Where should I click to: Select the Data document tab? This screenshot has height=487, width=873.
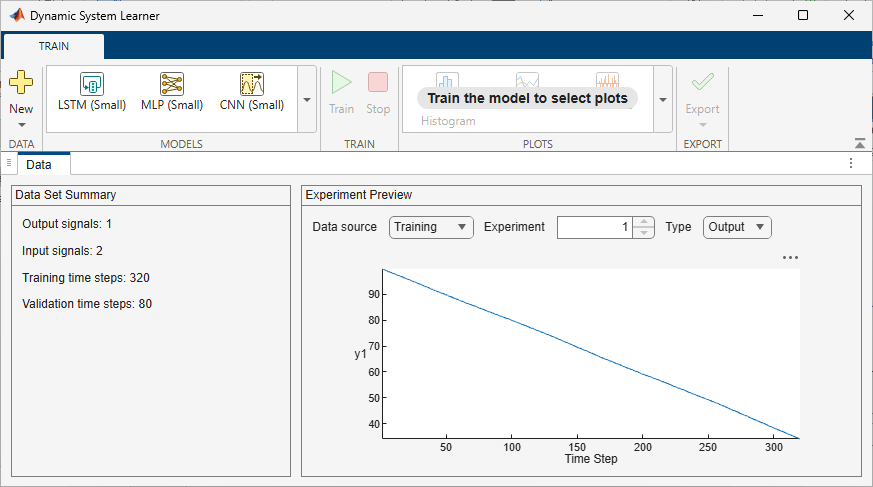click(38, 165)
